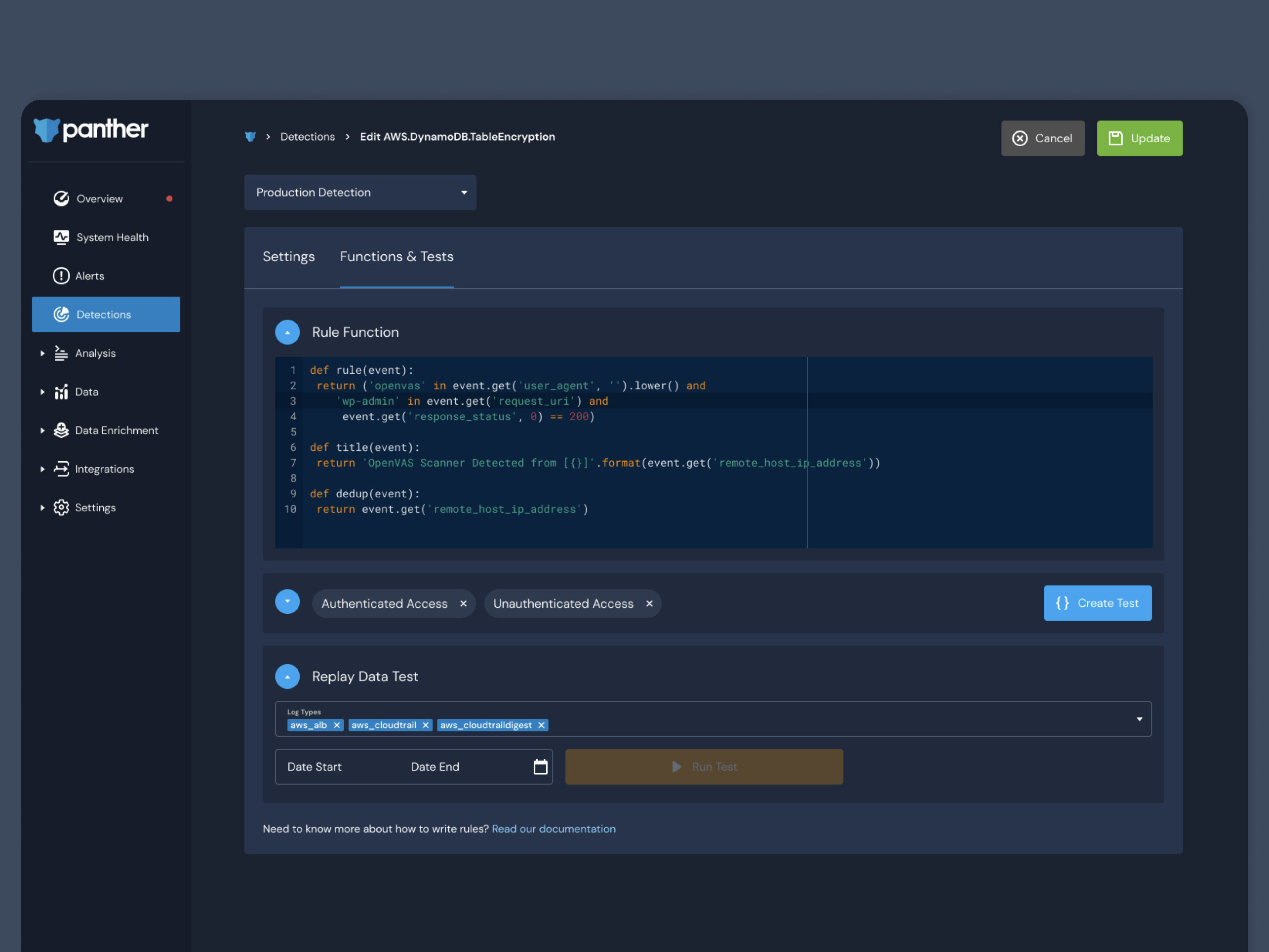1269x952 pixels.
Task: Remove the aws_cloudtrail log type tag
Action: click(426, 725)
